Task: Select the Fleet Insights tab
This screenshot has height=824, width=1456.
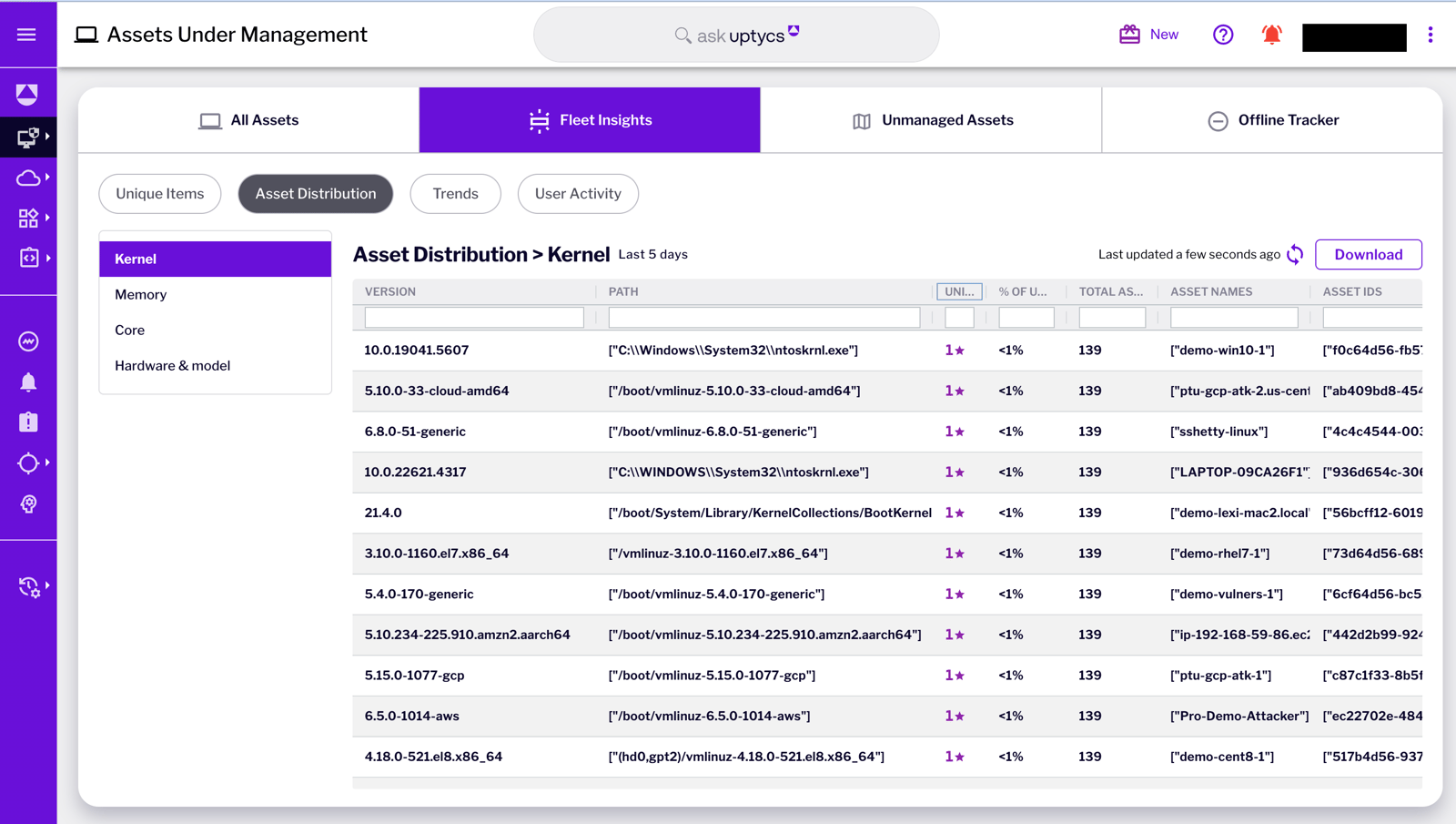Action: [590, 120]
